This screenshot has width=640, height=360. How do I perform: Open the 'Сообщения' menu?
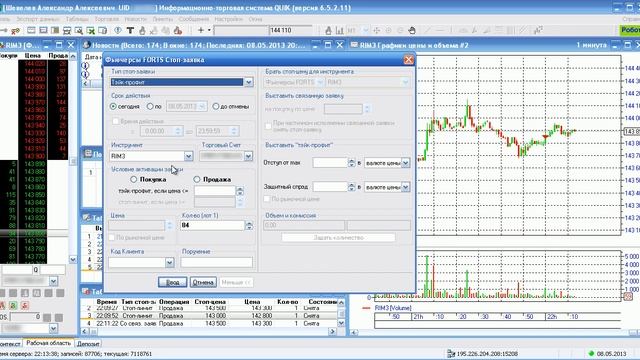[193, 19]
